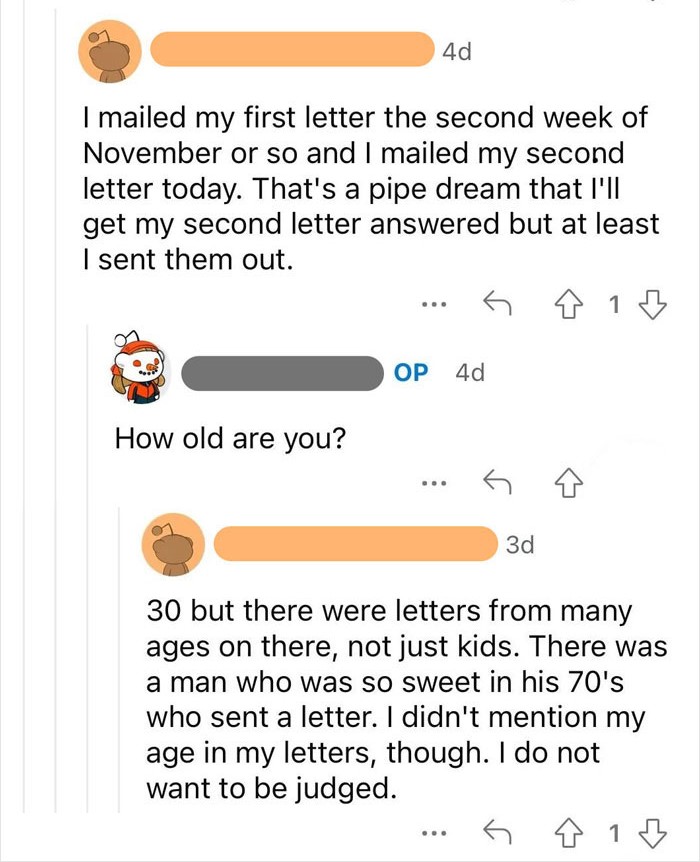
Task: Upvote the '30 but there were letters' comment
Action: pos(569,833)
